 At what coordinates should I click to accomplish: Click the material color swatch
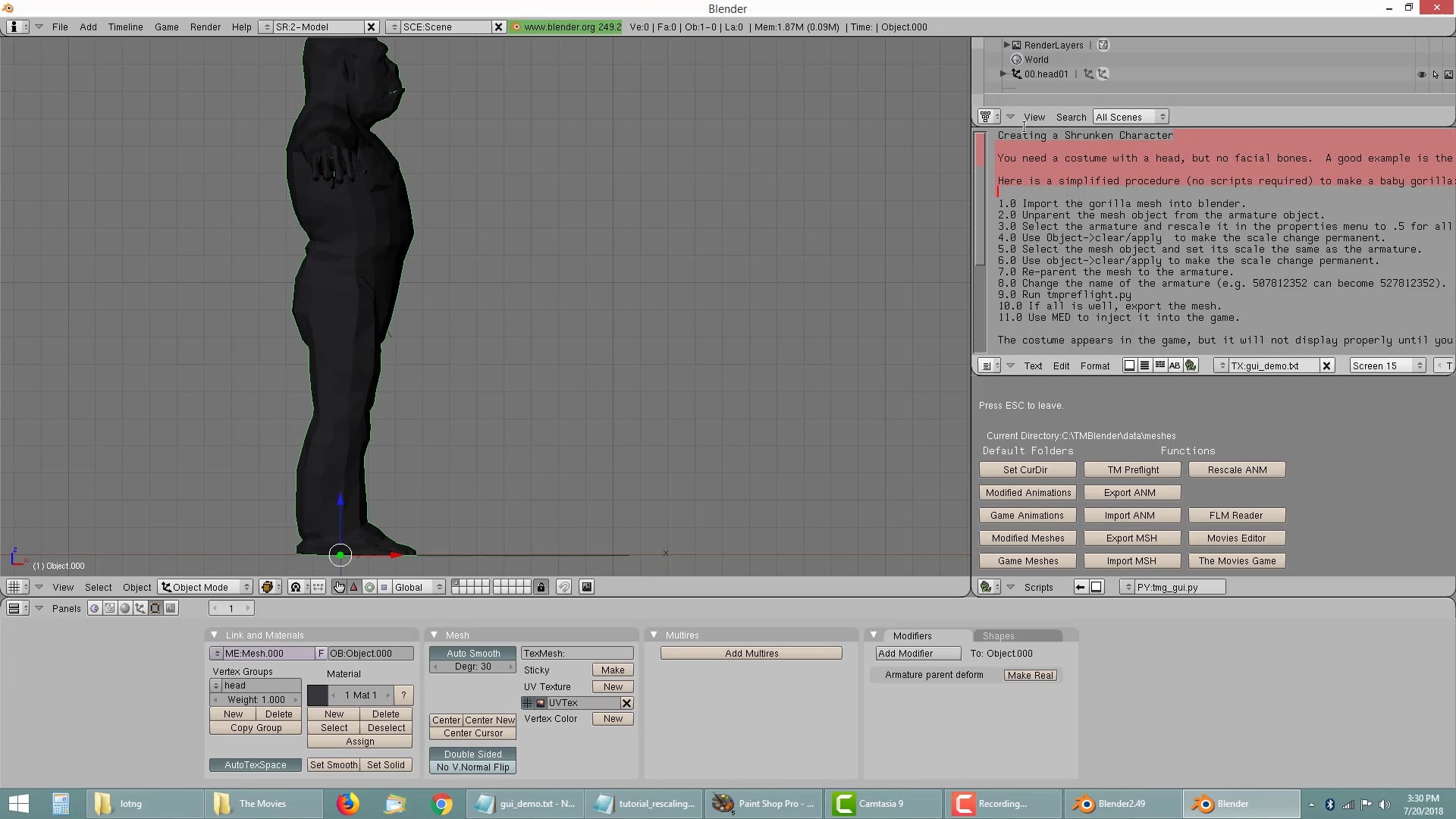[x=317, y=695]
